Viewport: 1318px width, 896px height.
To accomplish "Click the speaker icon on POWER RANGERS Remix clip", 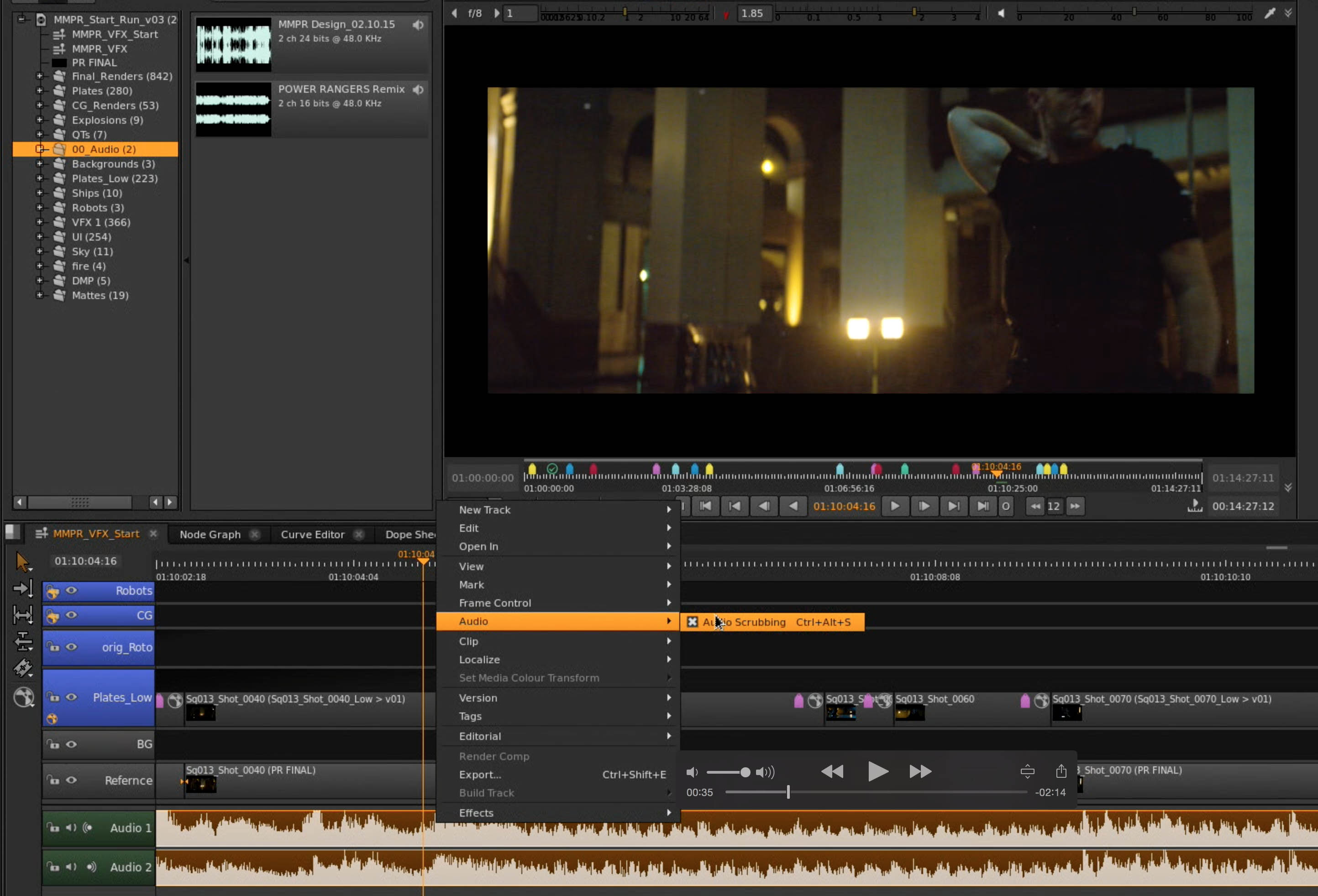I will [418, 89].
